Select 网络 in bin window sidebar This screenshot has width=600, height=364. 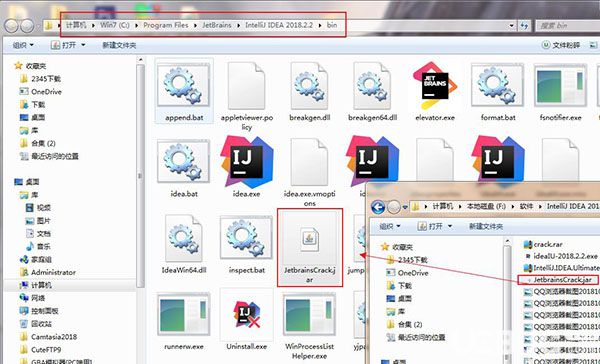coord(33,298)
